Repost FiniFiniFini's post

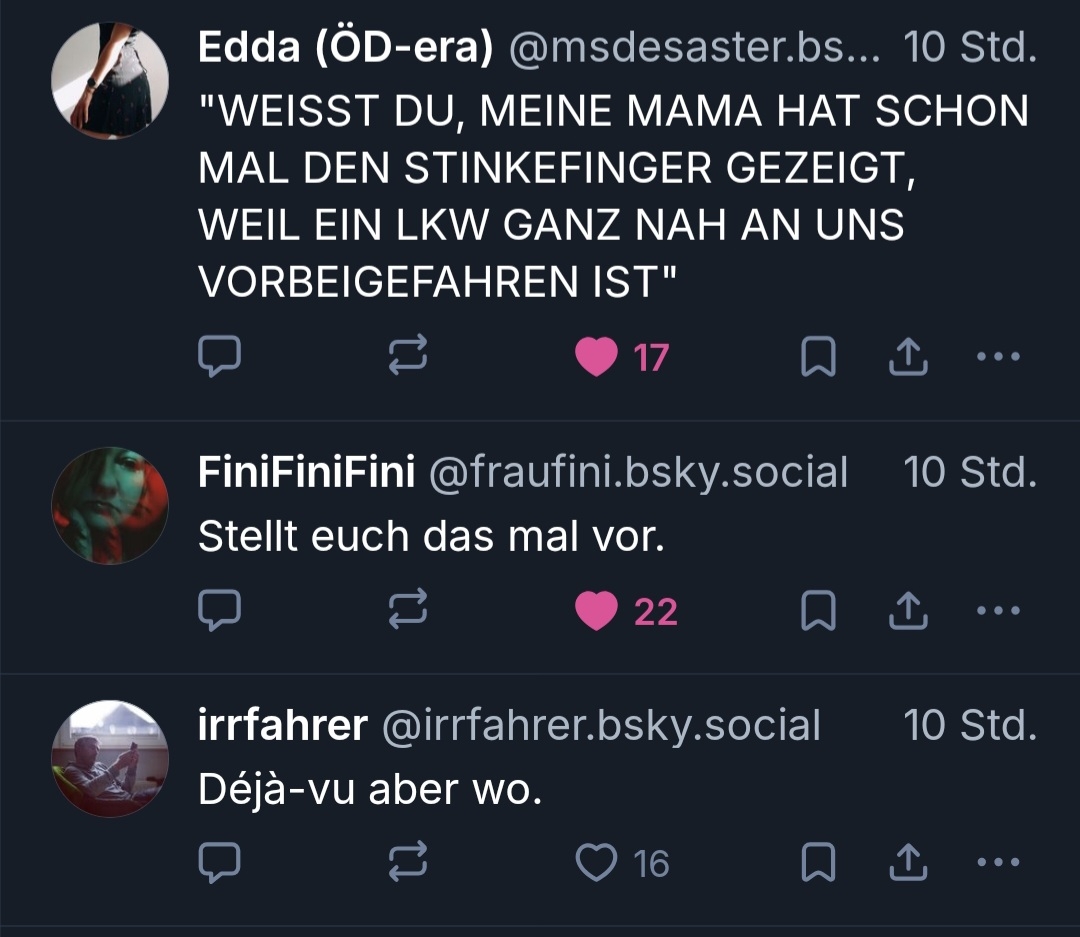click(x=407, y=611)
